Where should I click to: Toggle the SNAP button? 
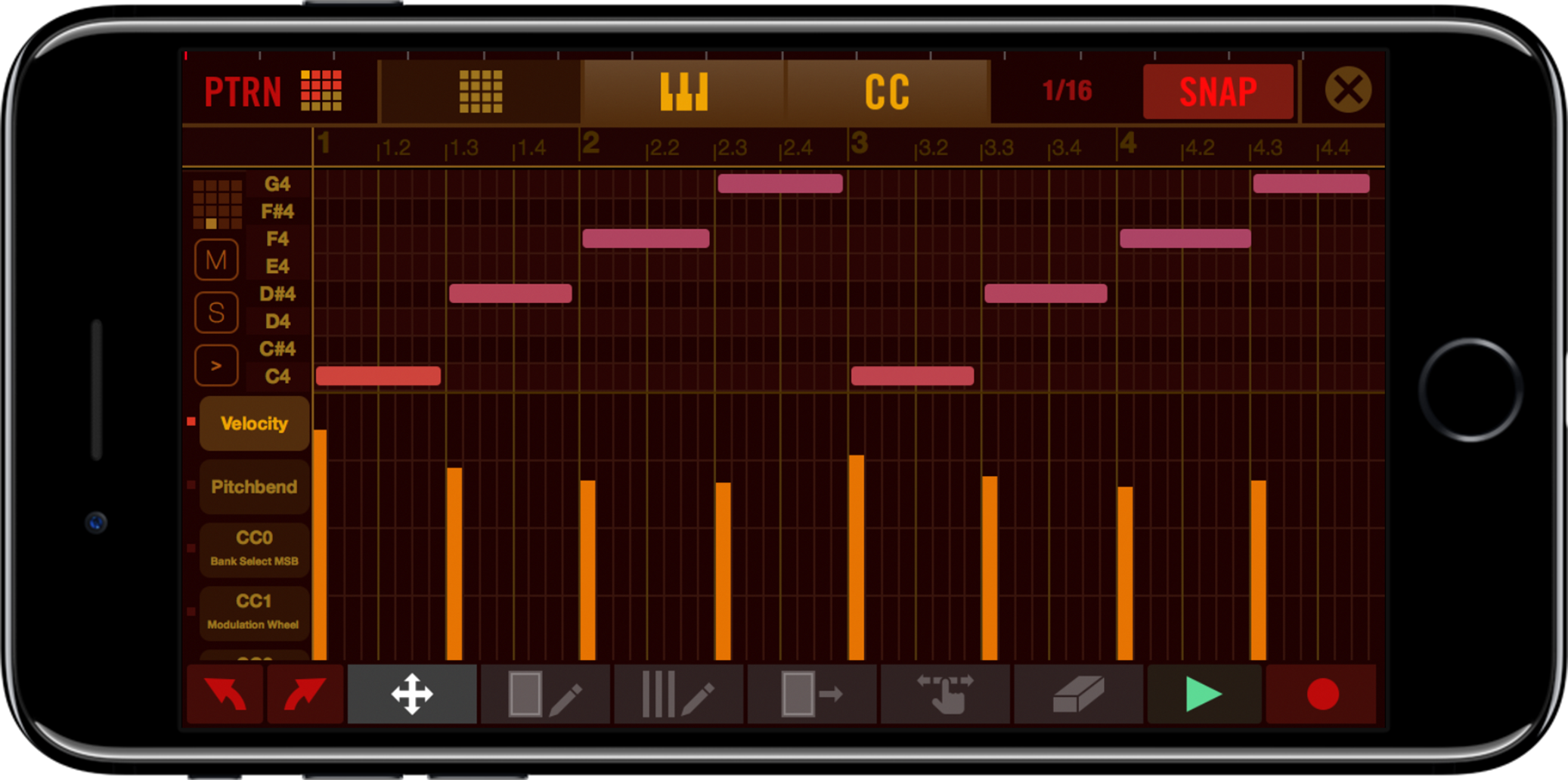(x=1218, y=91)
